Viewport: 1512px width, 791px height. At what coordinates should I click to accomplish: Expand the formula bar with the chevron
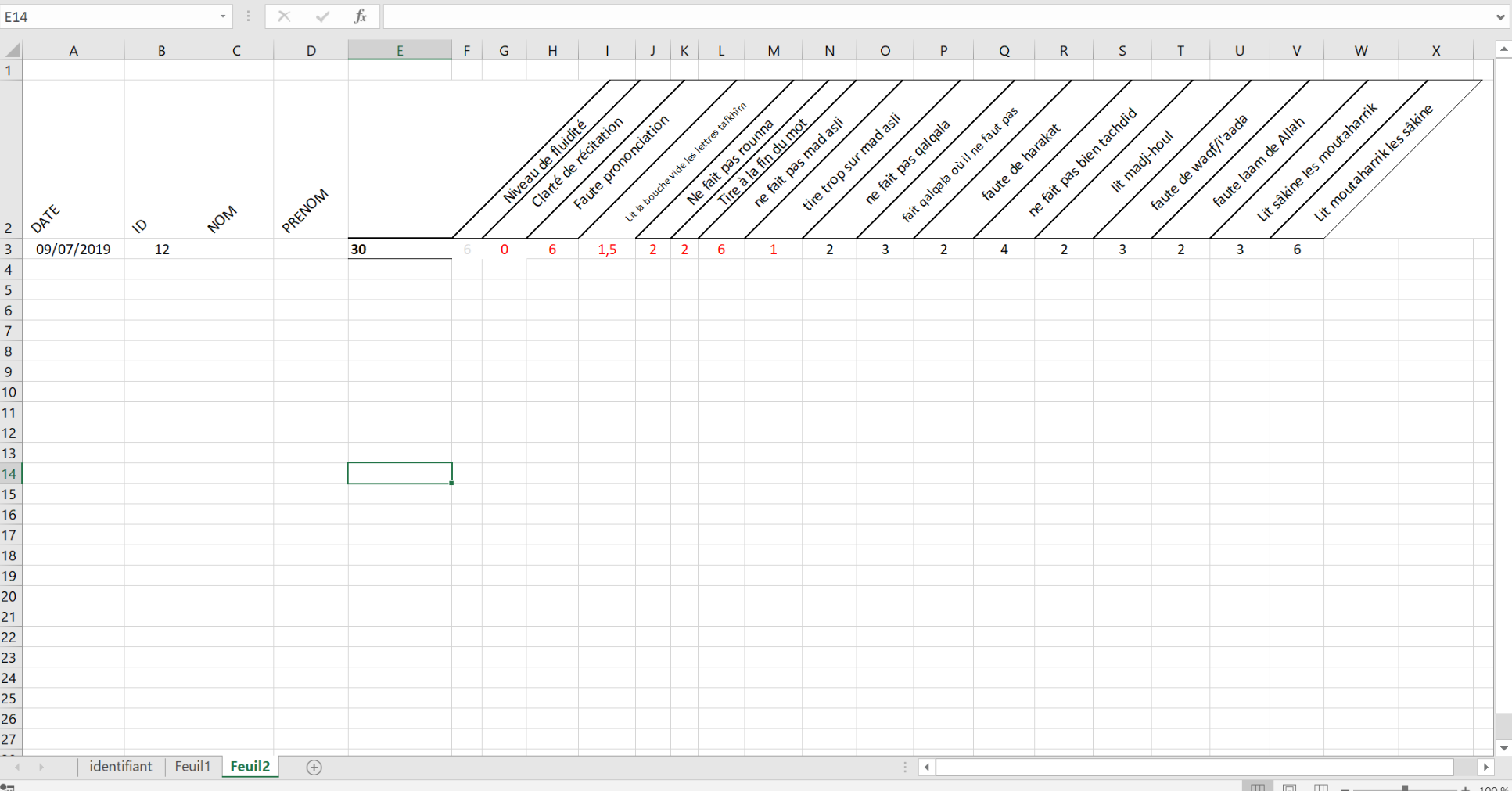1500,16
